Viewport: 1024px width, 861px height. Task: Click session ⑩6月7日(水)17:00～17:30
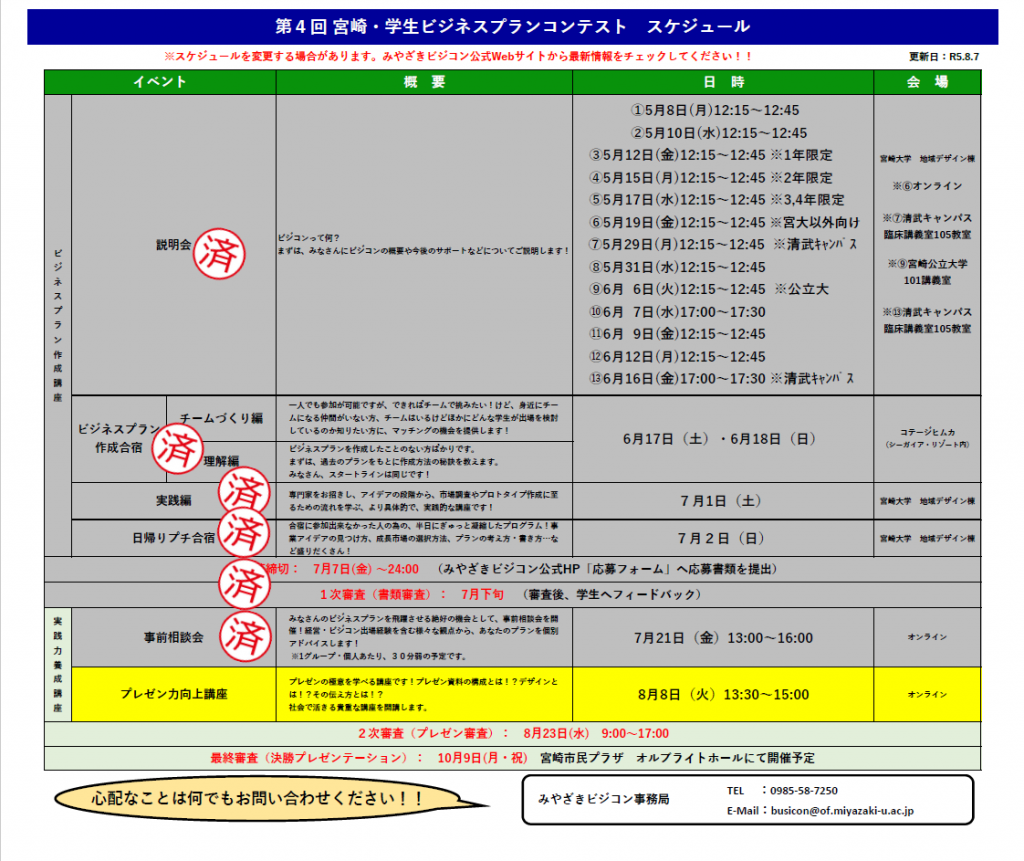677,312
